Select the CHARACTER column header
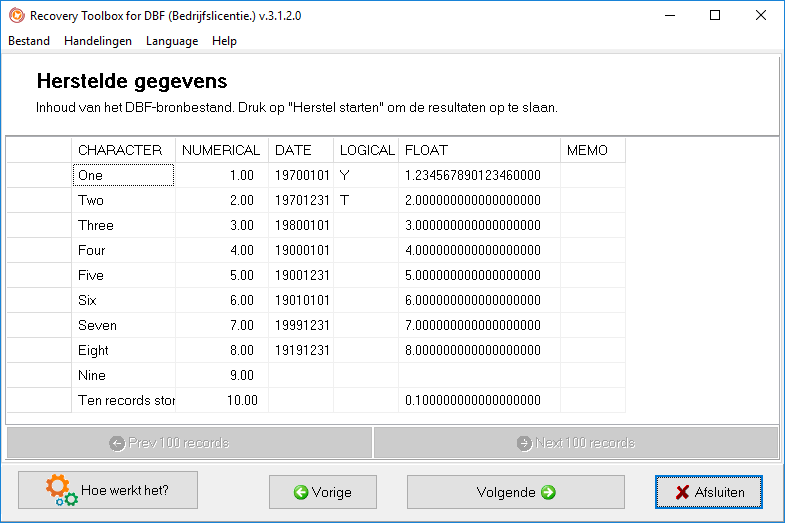Viewport: 785px width, 523px height. (124, 150)
